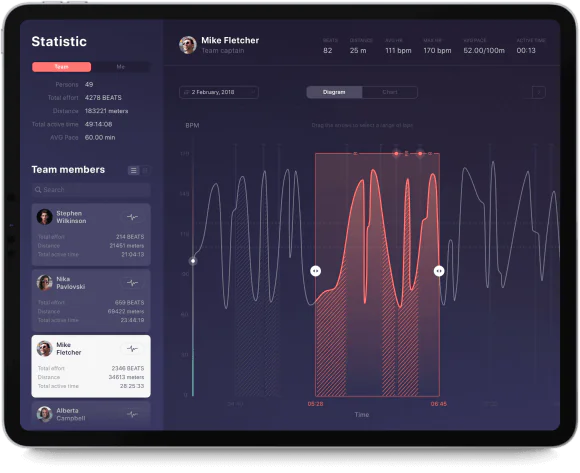Click the next arrow button beside Chart

[539, 92]
